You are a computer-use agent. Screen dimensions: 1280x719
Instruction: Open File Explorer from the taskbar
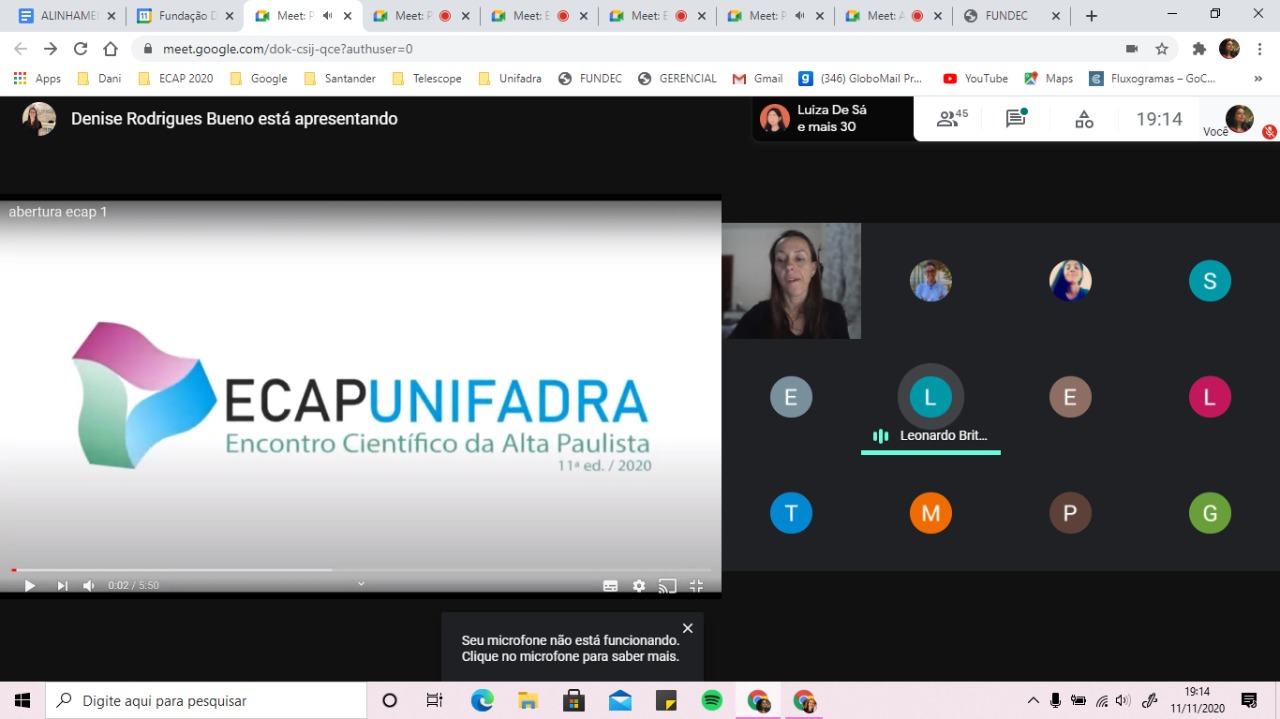528,700
